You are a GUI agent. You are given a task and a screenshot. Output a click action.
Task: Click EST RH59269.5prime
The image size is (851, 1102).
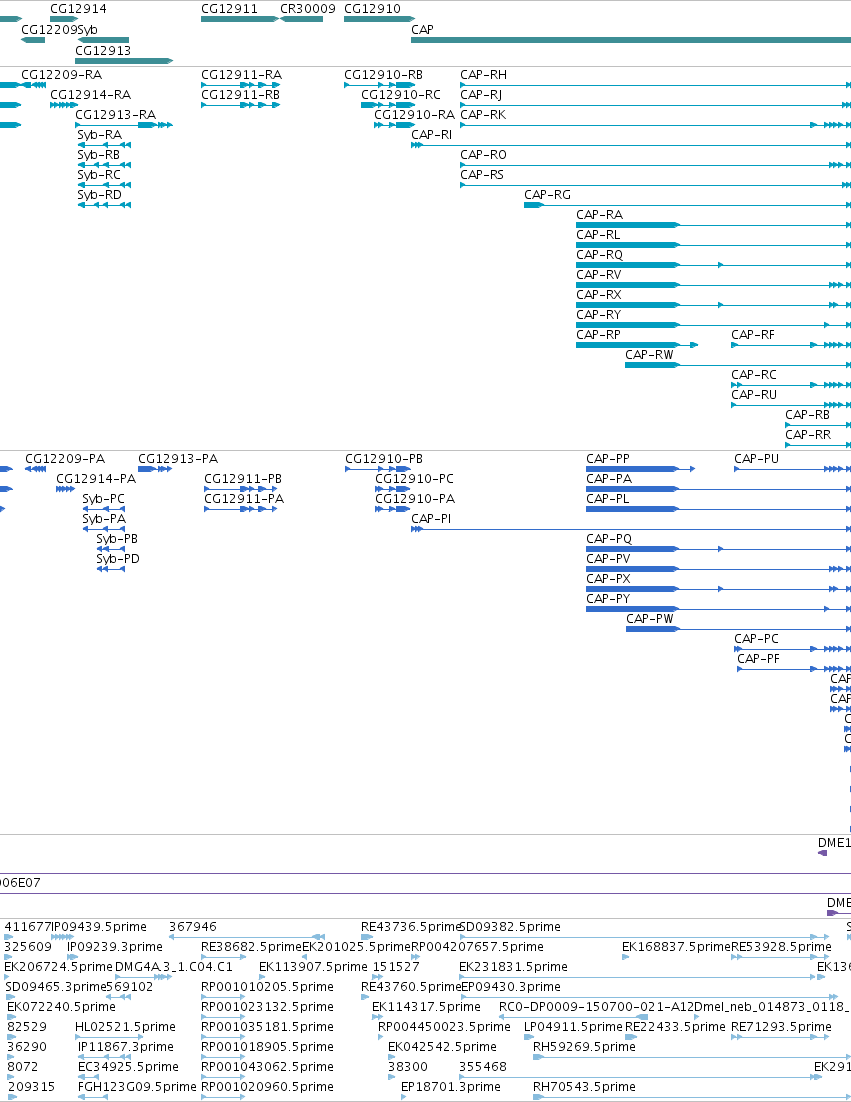pos(584,1046)
